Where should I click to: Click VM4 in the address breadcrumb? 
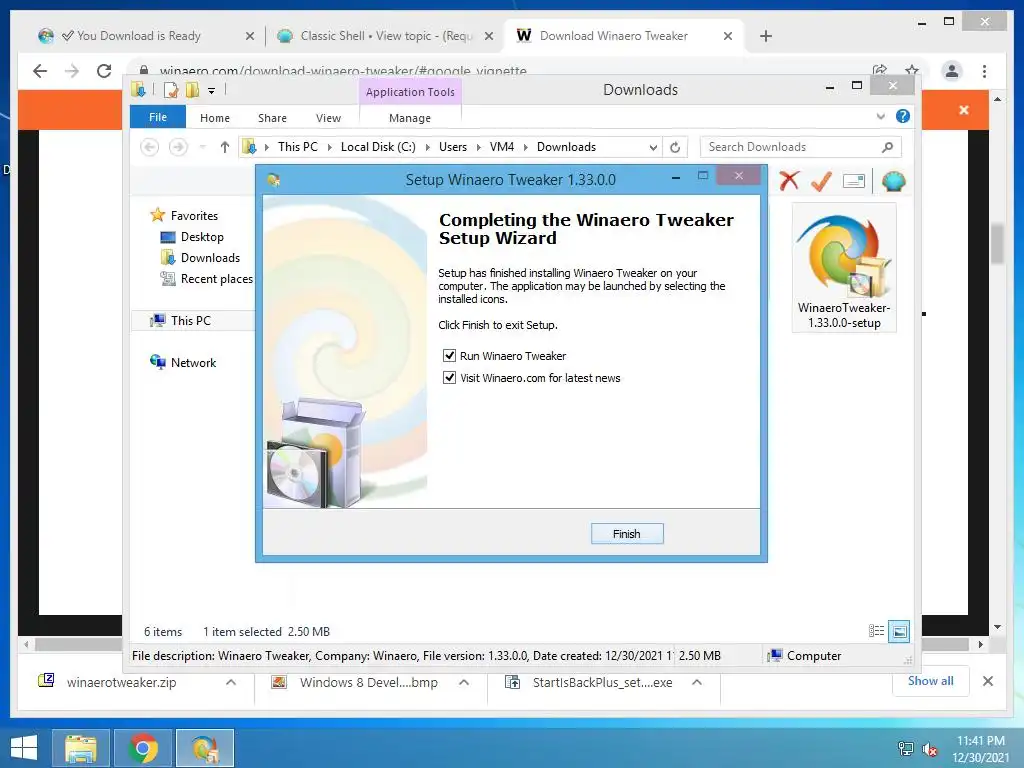click(502, 147)
